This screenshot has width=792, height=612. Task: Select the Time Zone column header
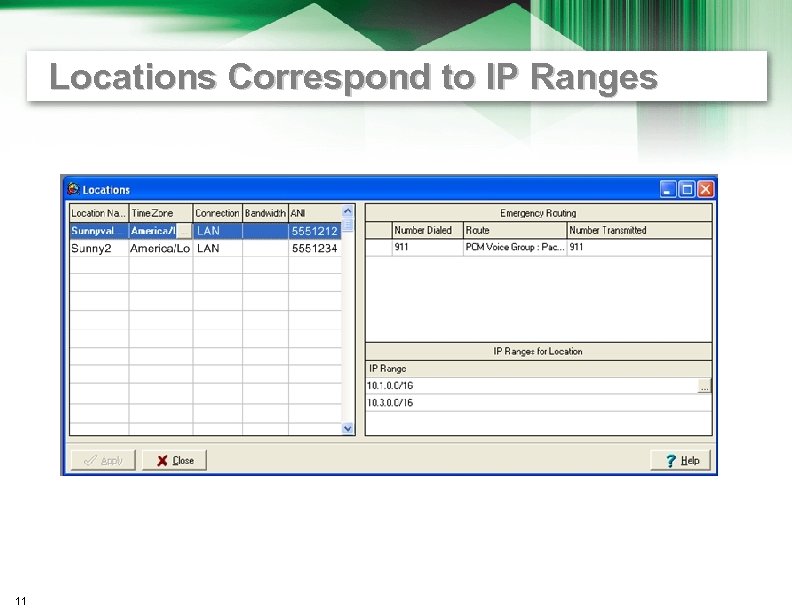[161, 213]
